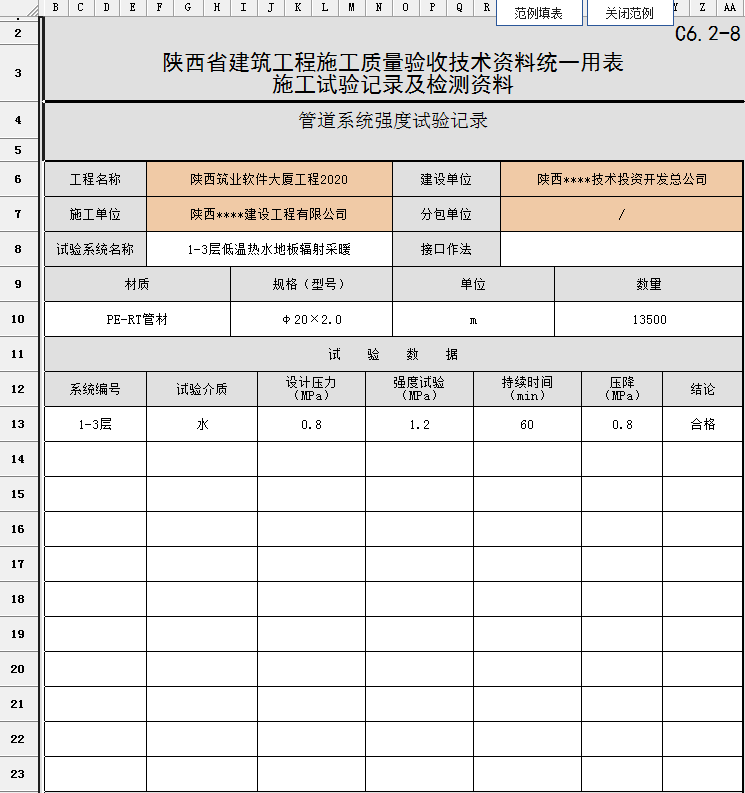Select row header 10
Viewport: 745px width, 793px height.
click(18, 320)
